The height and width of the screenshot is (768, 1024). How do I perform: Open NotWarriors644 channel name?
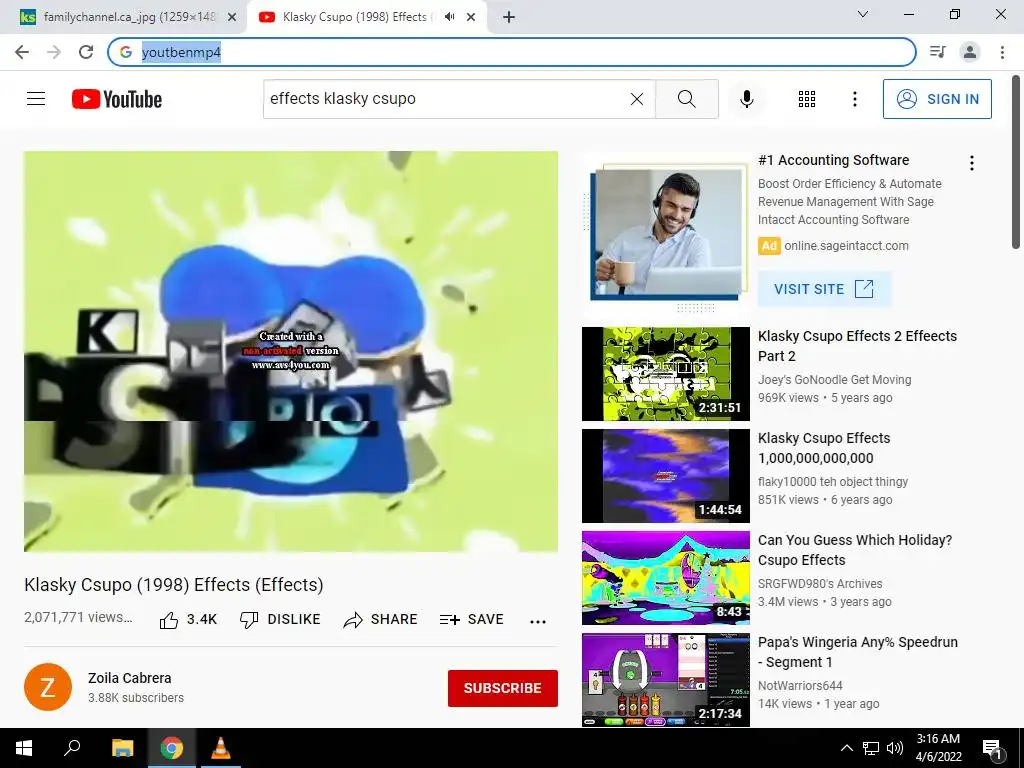800,685
